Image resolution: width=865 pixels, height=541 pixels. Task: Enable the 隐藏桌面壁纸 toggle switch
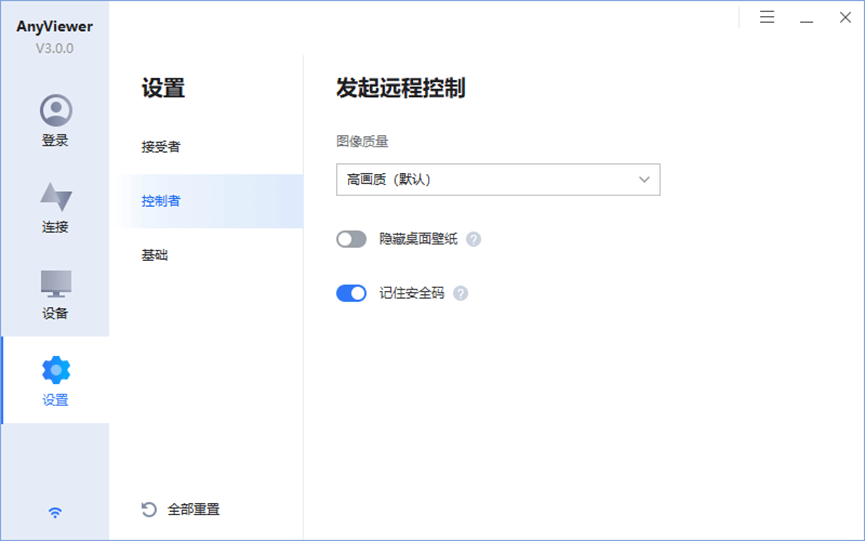[351, 239]
